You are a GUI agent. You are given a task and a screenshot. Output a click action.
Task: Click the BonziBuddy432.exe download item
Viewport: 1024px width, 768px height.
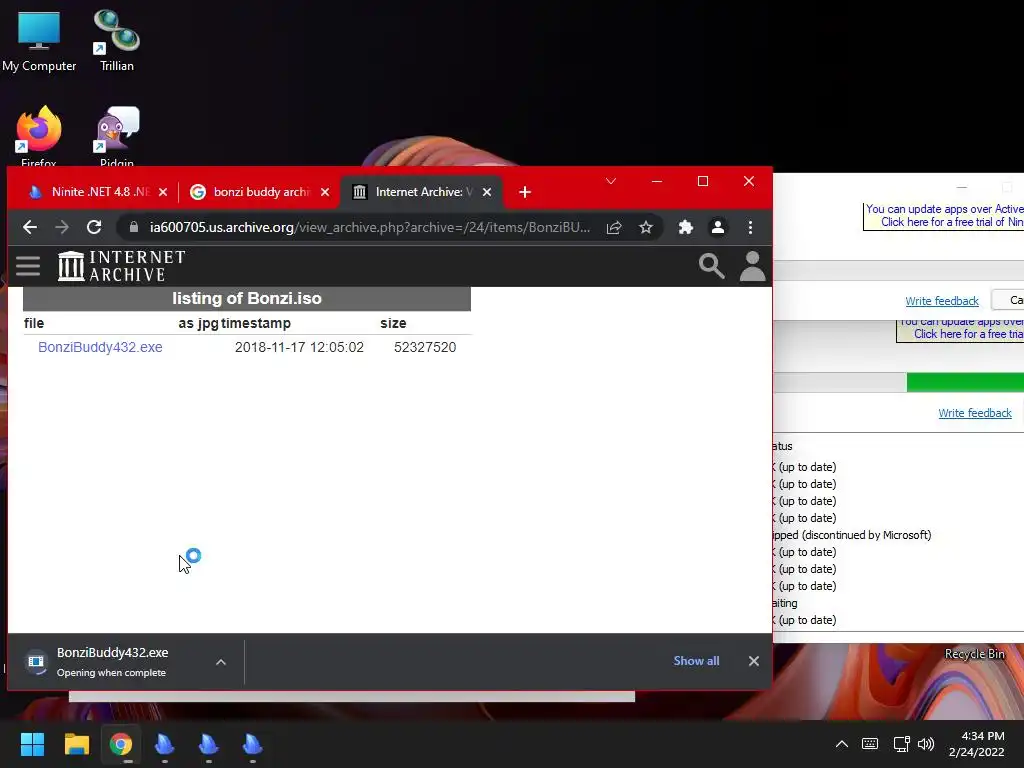click(112, 662)
